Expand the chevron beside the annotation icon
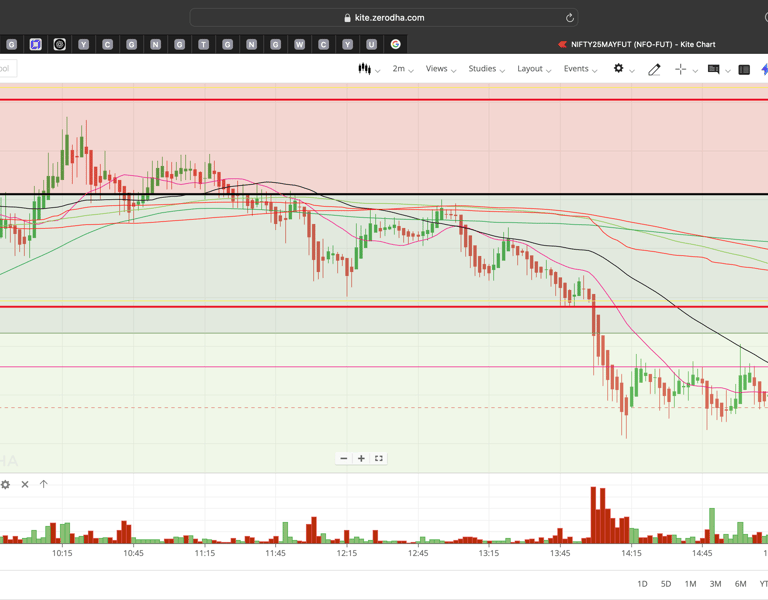The image size is (768, 600). click(728, 71)
